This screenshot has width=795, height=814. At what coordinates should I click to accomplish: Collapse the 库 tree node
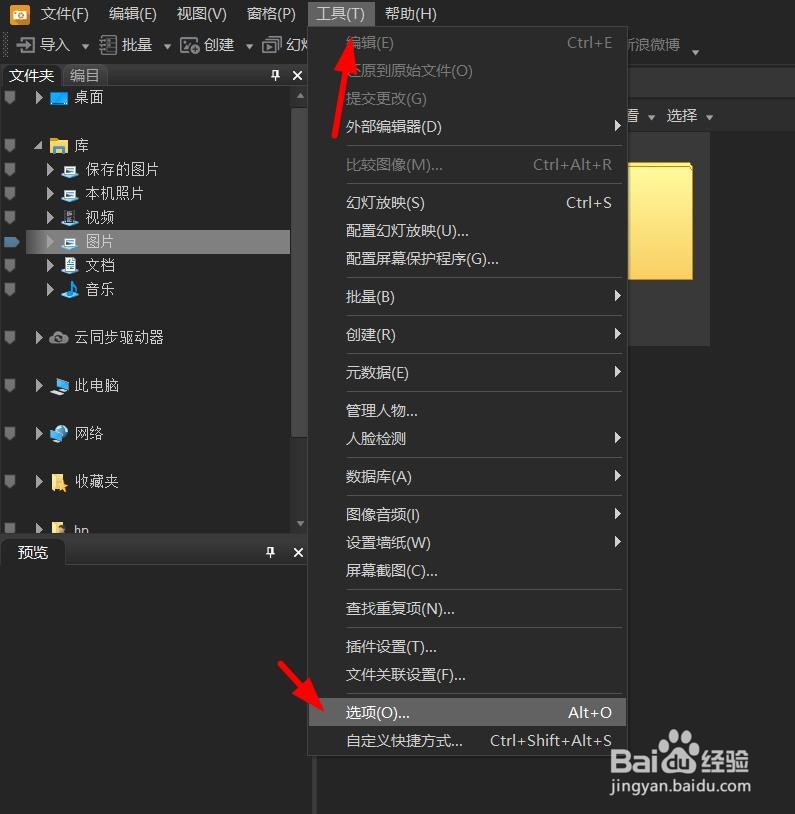coord(38,146)
